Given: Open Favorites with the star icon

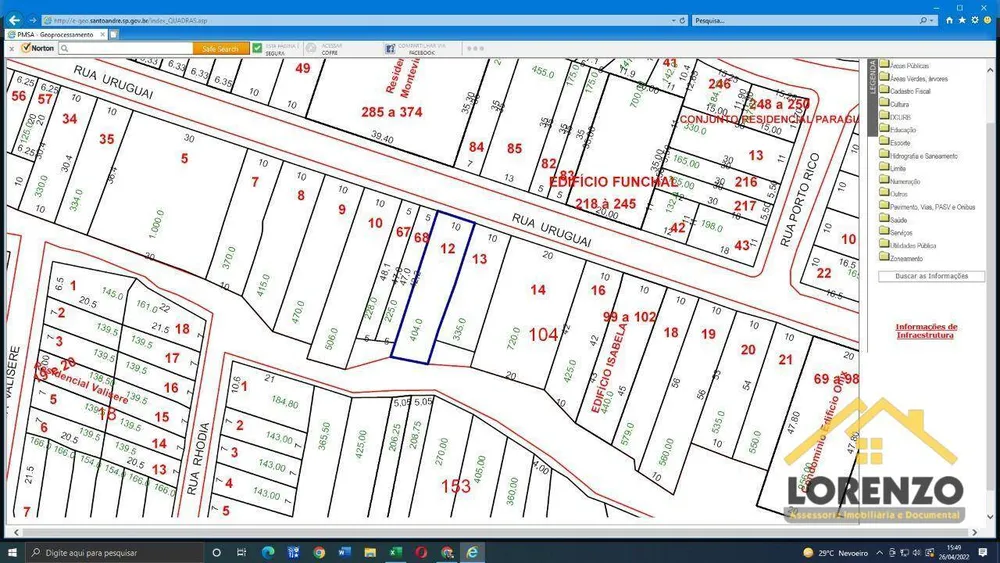Looking at the screenshot, I should [962, 20].
